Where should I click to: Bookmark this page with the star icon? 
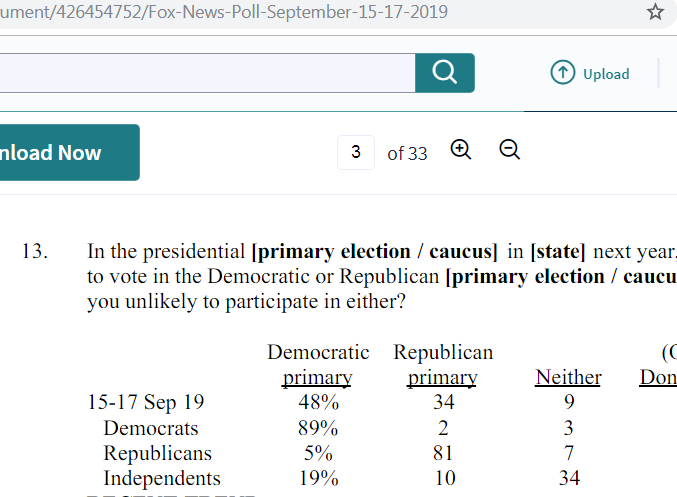(x=655, y=12)
